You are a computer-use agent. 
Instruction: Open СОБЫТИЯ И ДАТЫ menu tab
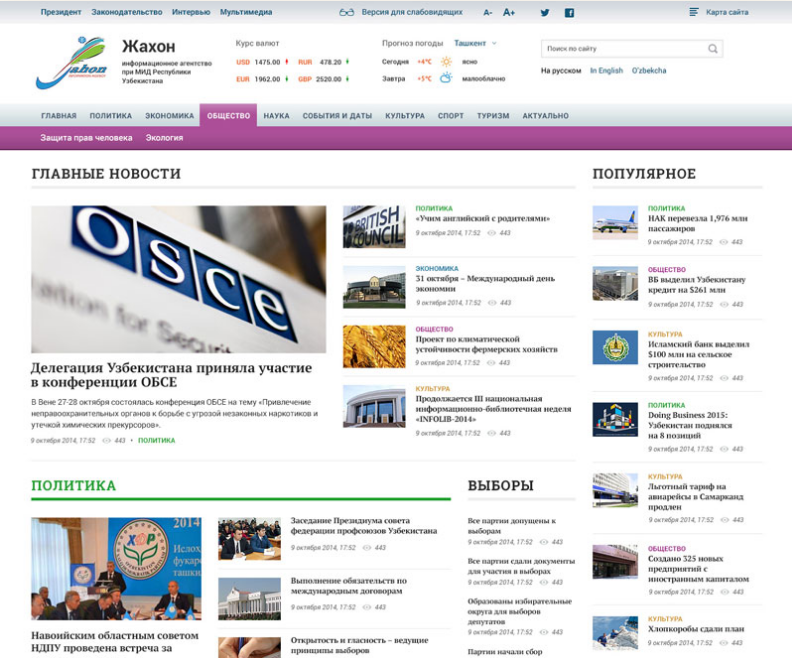(x=337, y=116)
